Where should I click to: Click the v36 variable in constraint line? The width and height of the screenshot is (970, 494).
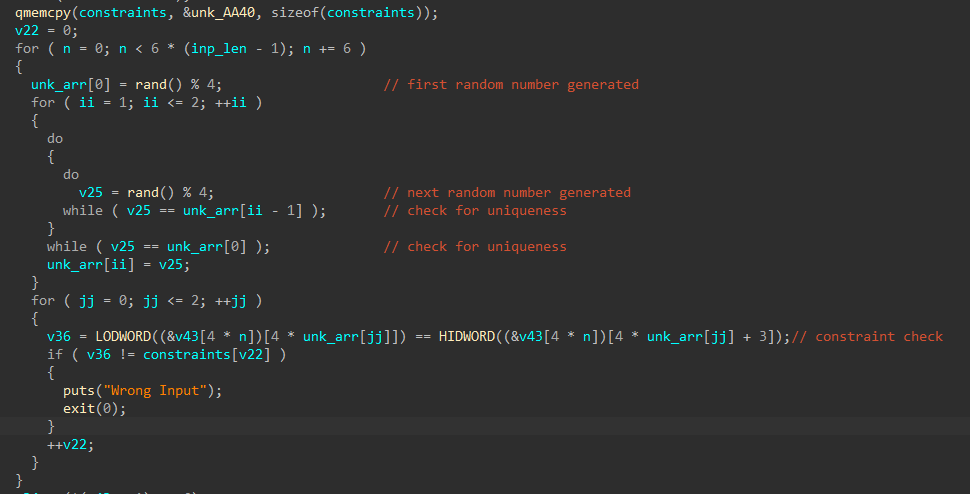59,336
